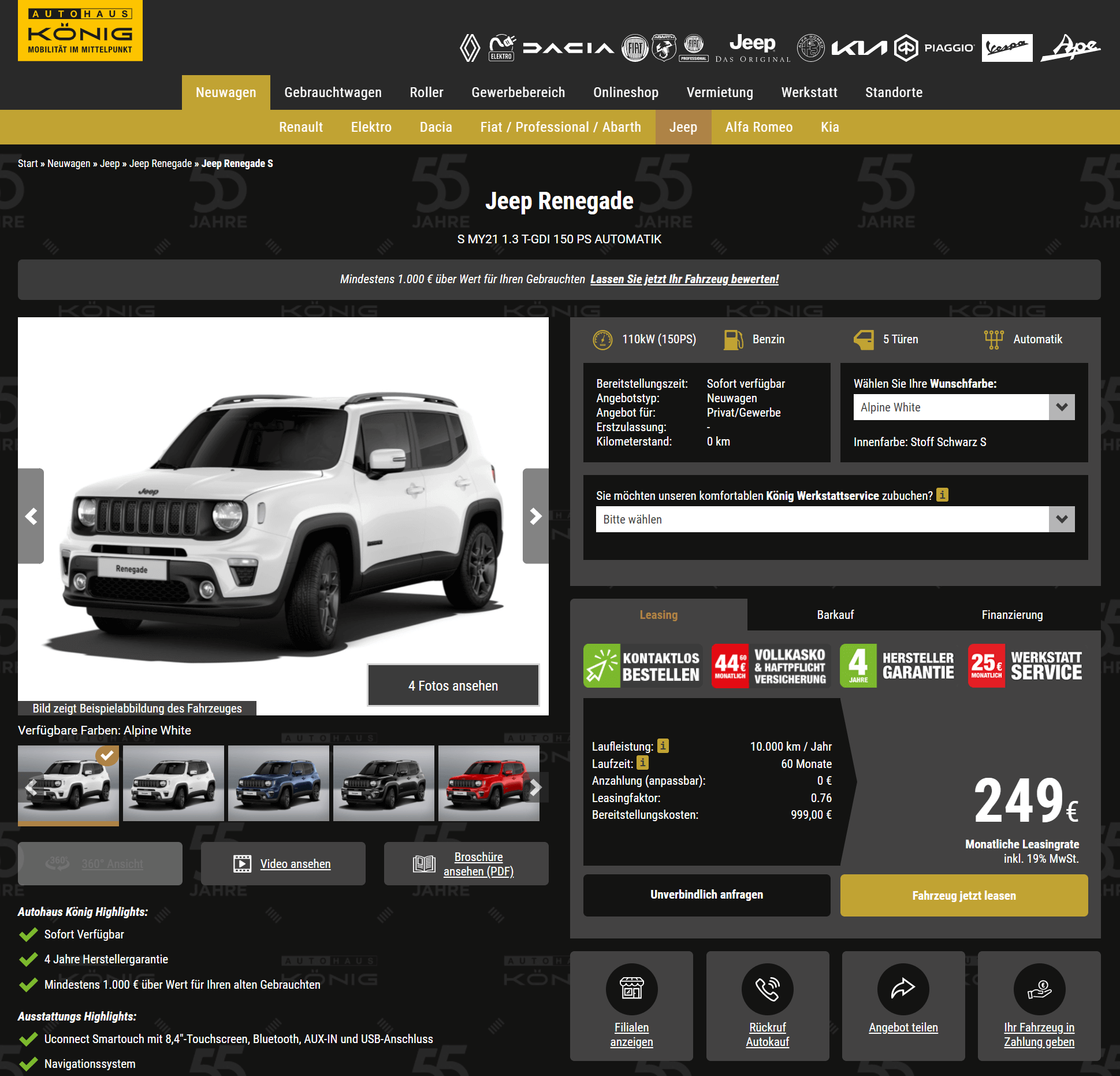Image resolution: width=1120 pixels, height=1076 pixels.
Task: Click the Elektro plug logo
Action: (502, 47)
